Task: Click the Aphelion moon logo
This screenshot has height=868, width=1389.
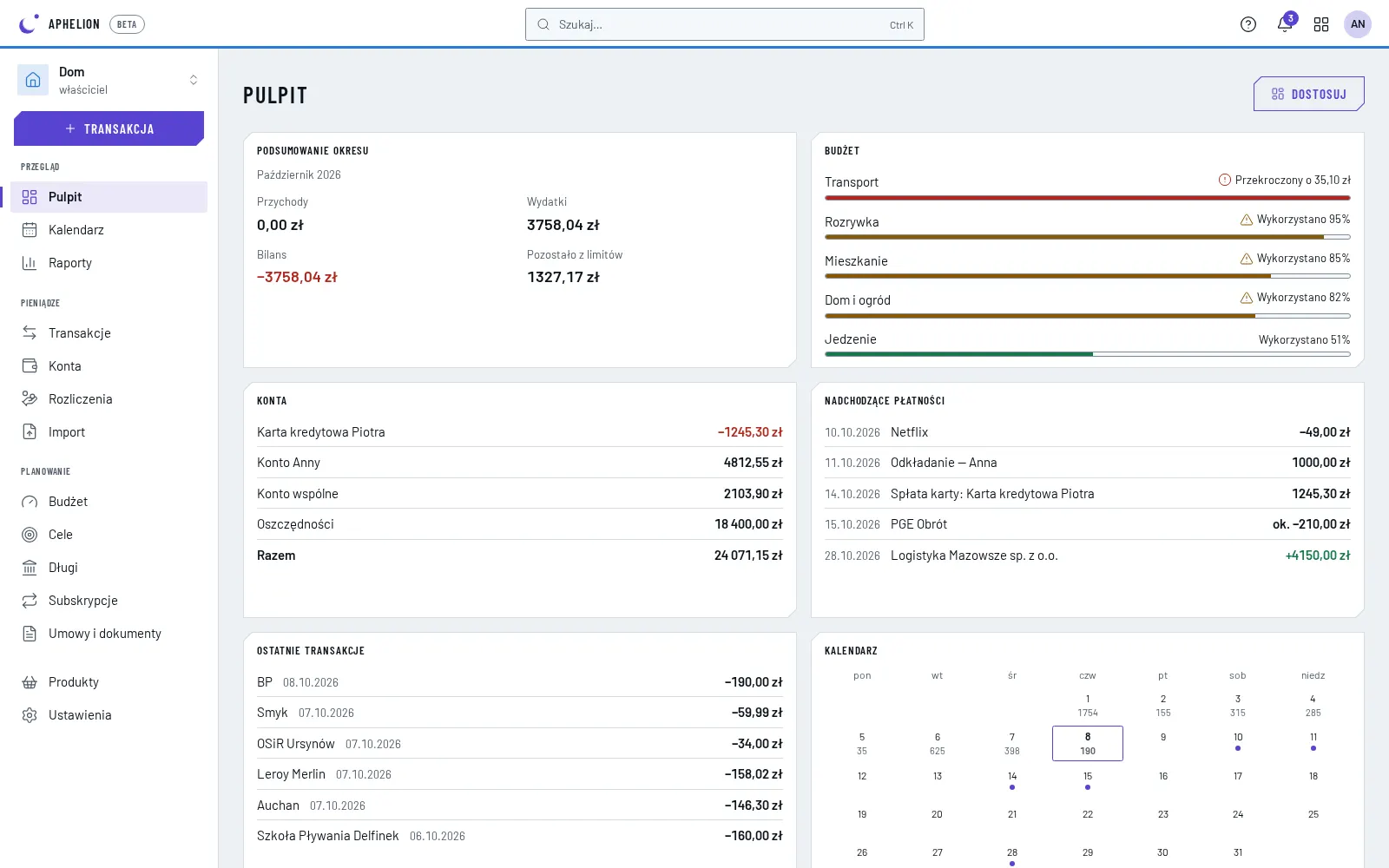Action: click(28, 24)
